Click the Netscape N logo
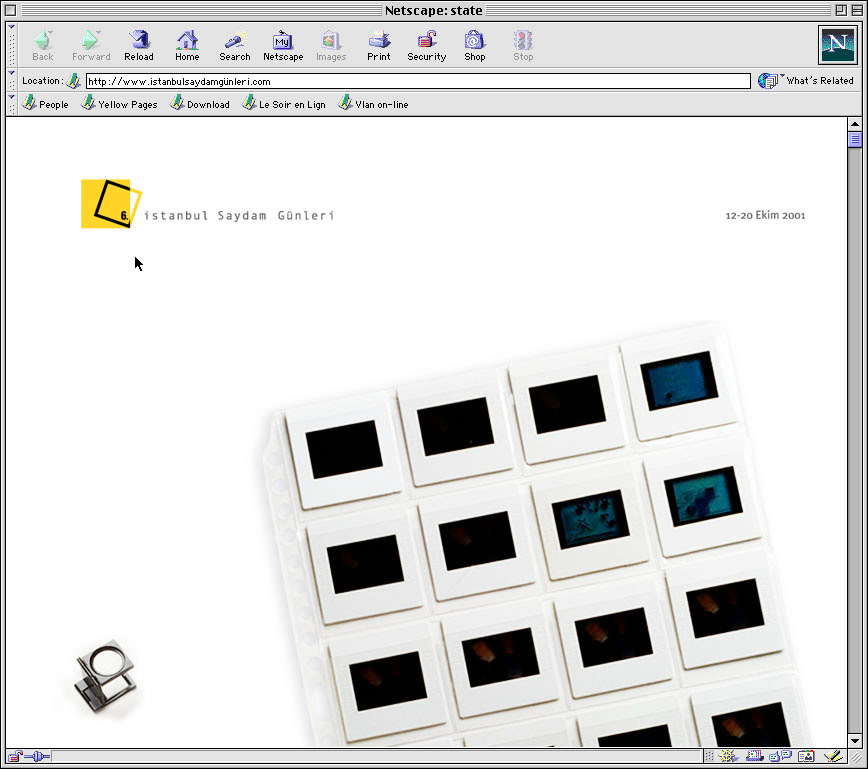Screen dimensions: 868x769 click(x=838, y=45)
